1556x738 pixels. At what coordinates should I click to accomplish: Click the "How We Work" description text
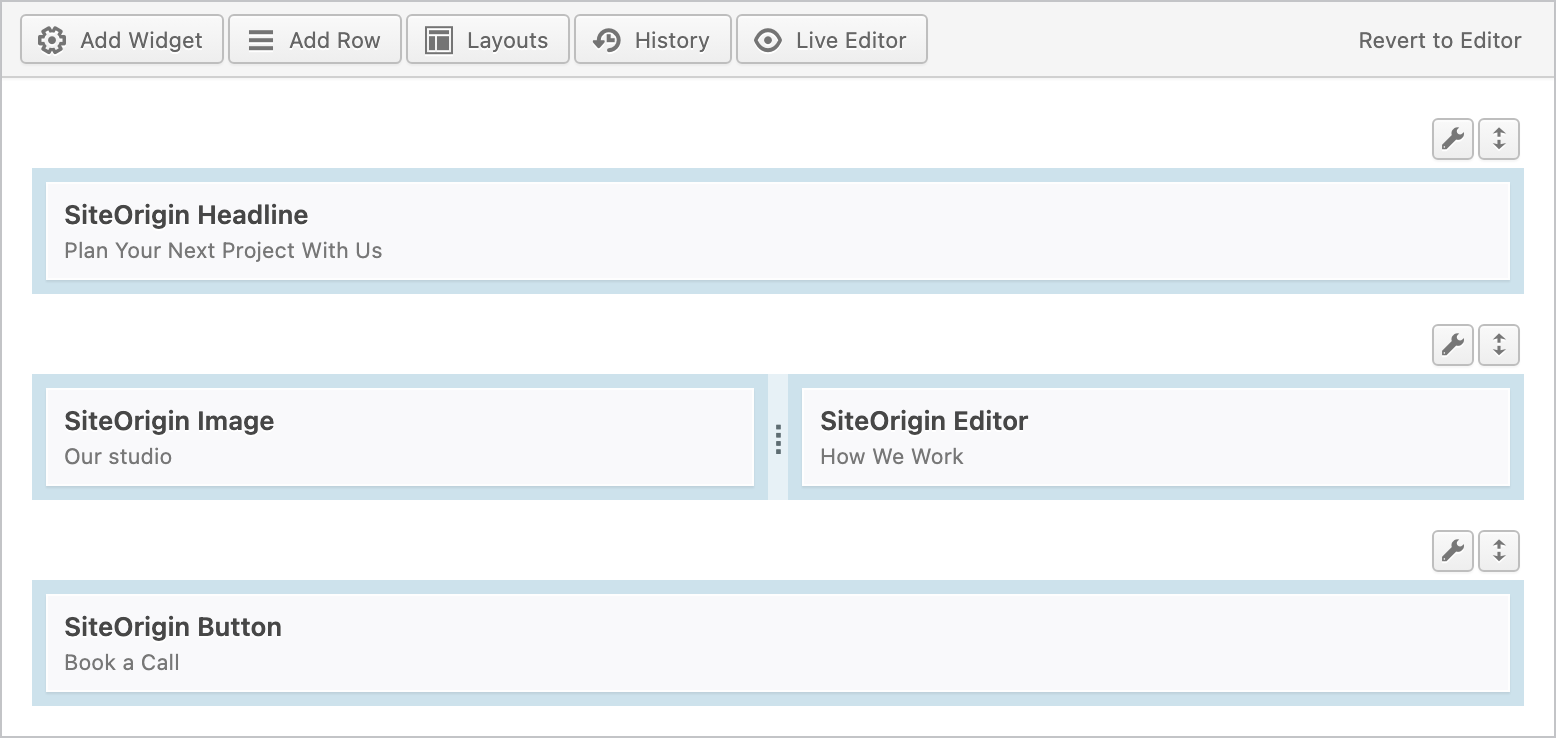click(892, 456)
